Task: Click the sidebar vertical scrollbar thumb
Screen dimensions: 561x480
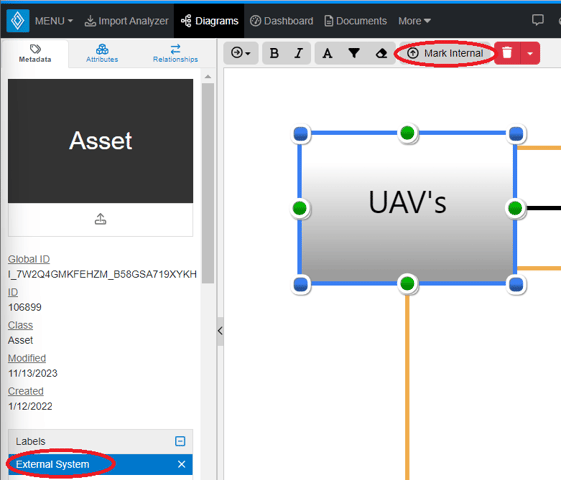Action: 208,183
